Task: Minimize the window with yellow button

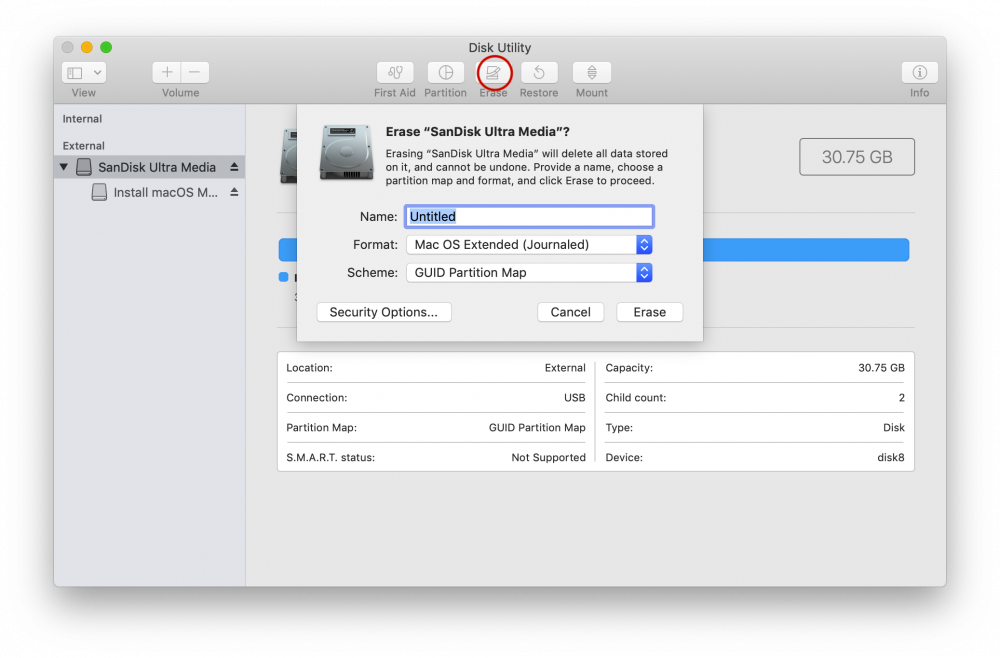Action: click(87, 47)
